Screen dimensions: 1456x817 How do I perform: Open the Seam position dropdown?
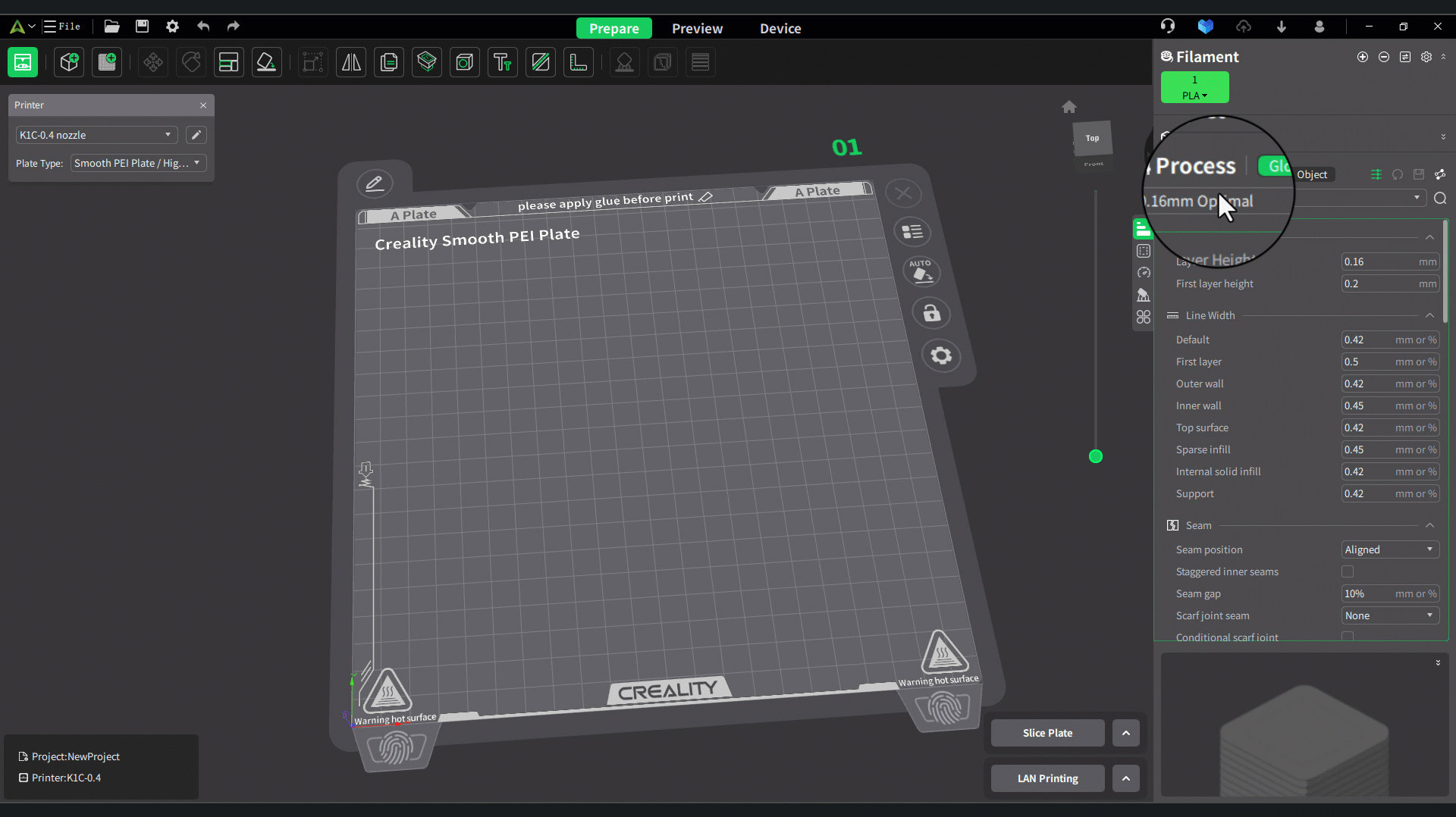pyautogui.click(x=1389, y=549)
